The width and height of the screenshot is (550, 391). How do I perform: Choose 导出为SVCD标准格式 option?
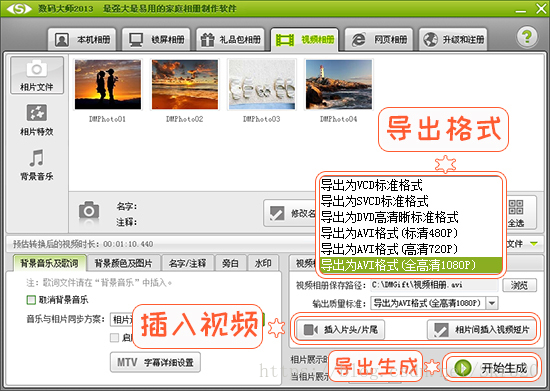point(411,201)
